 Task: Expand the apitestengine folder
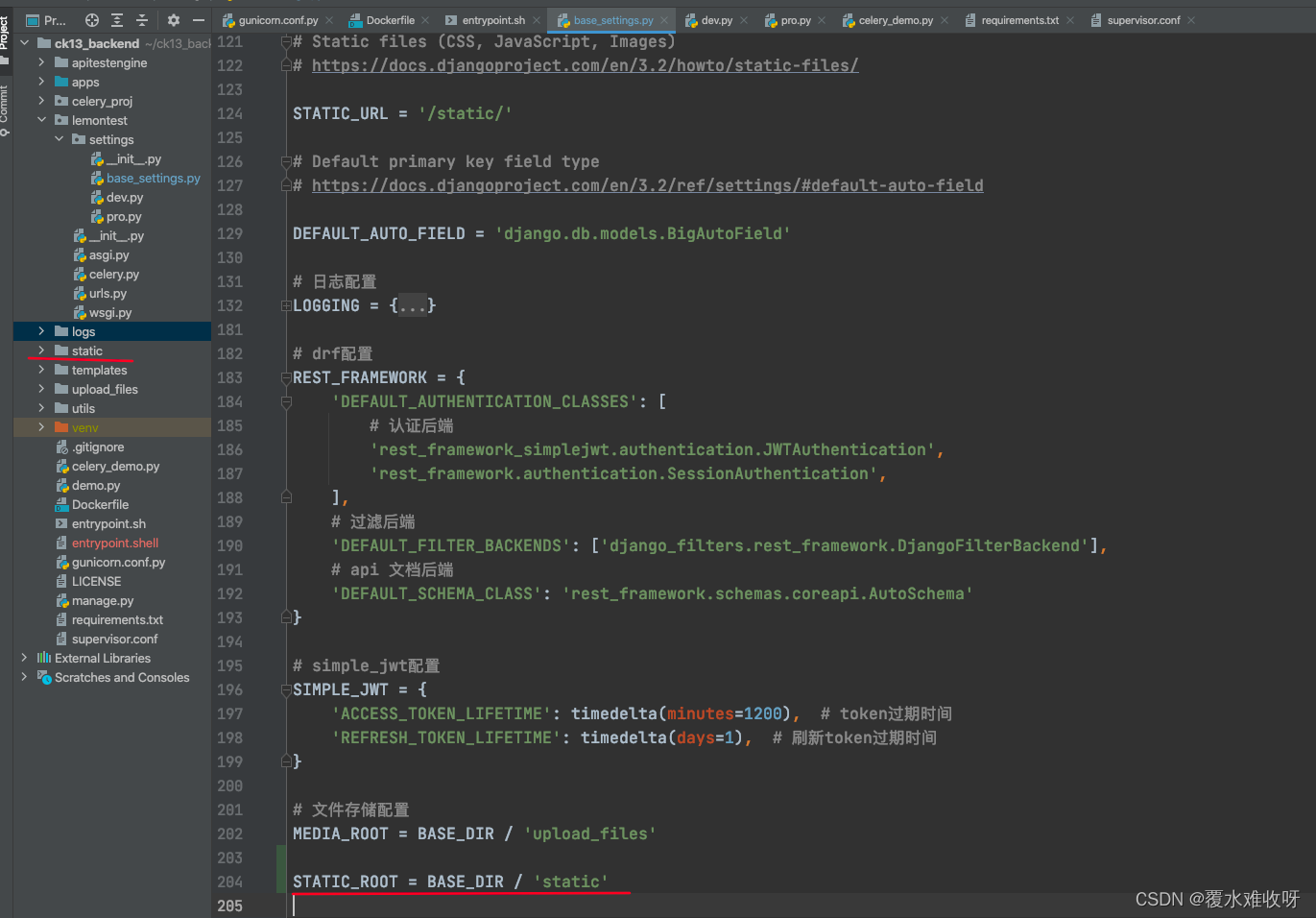click(x=41, y=62)
